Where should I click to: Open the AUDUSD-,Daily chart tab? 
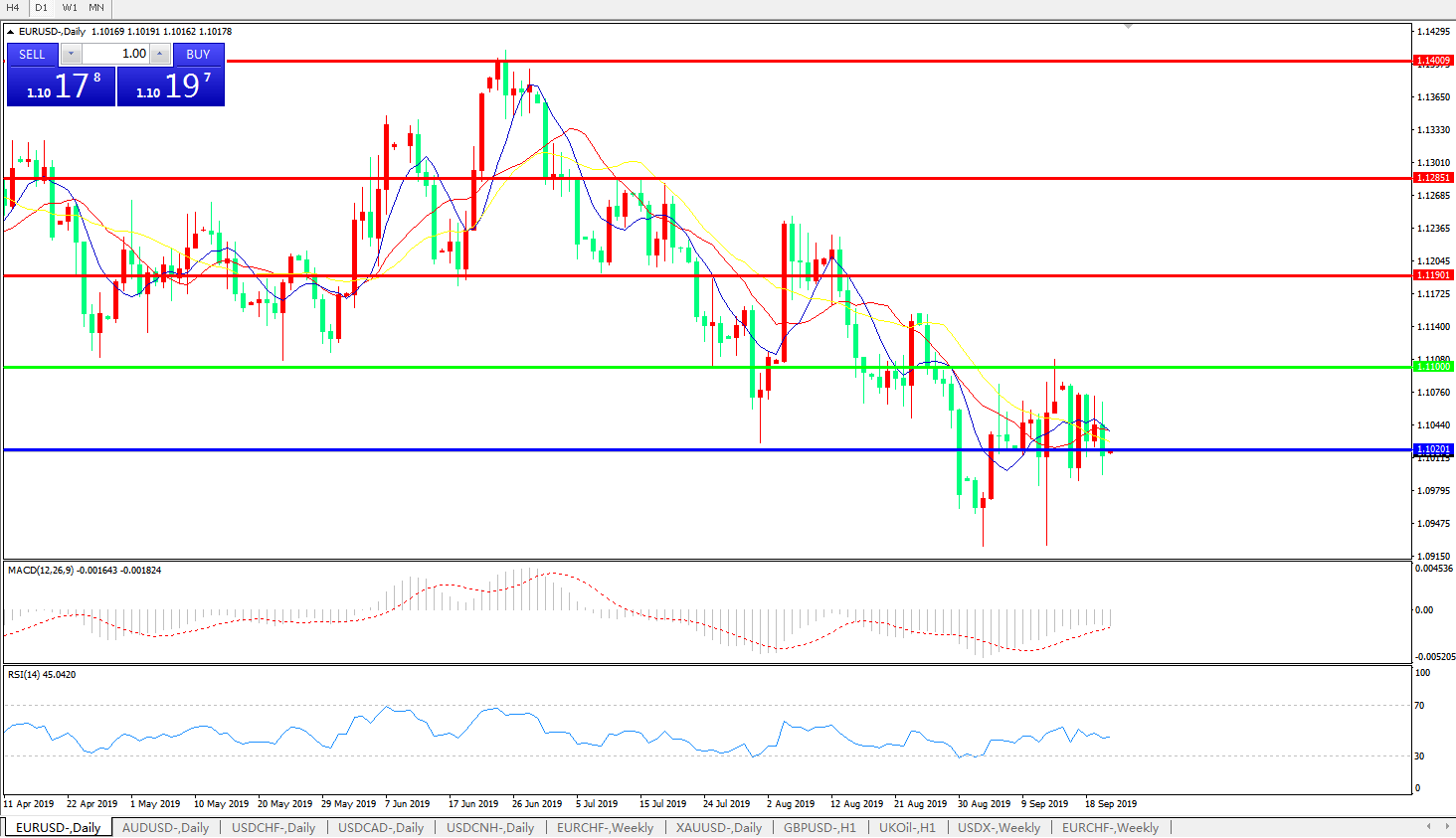(165, 827)
